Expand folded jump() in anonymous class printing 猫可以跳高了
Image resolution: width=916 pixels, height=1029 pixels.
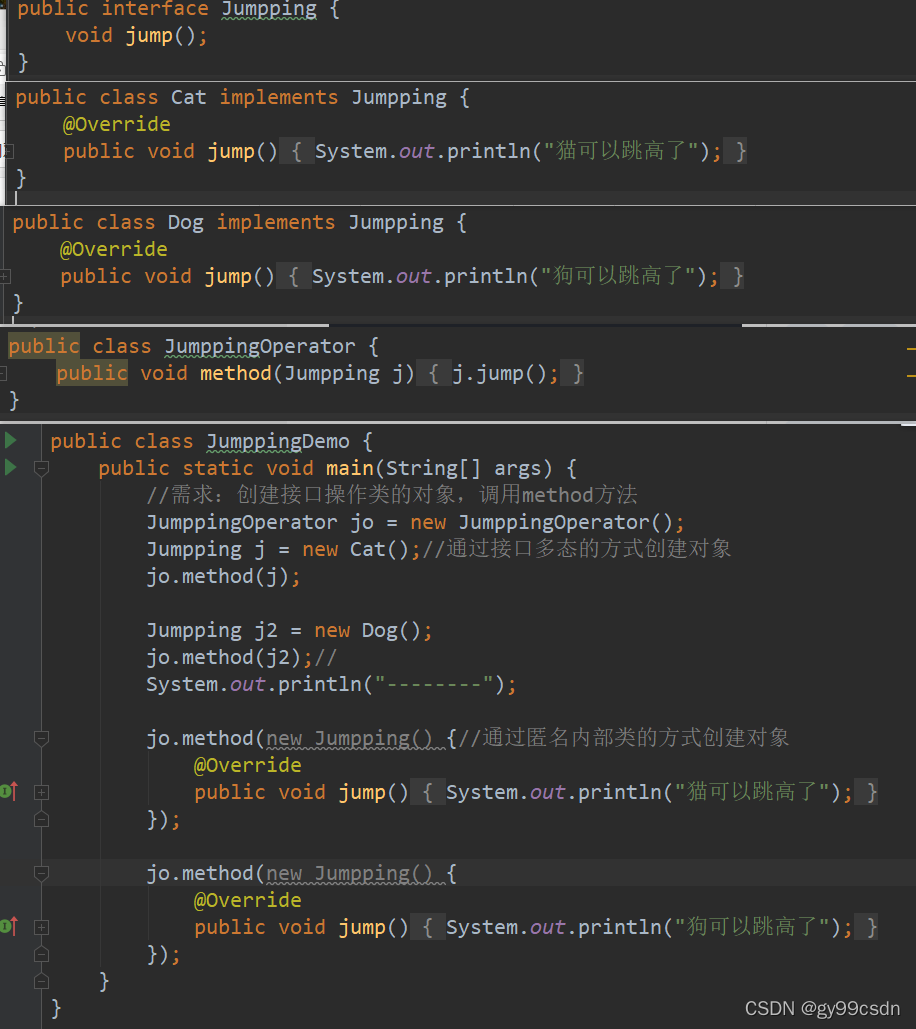[x=41, y=793]
